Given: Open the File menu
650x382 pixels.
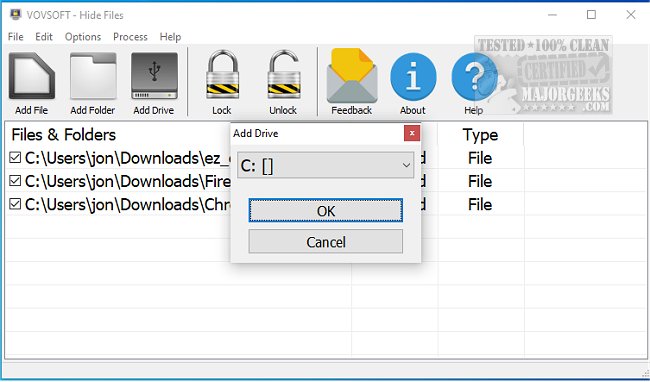Looking at the screenshot, I should pos(16,37).
